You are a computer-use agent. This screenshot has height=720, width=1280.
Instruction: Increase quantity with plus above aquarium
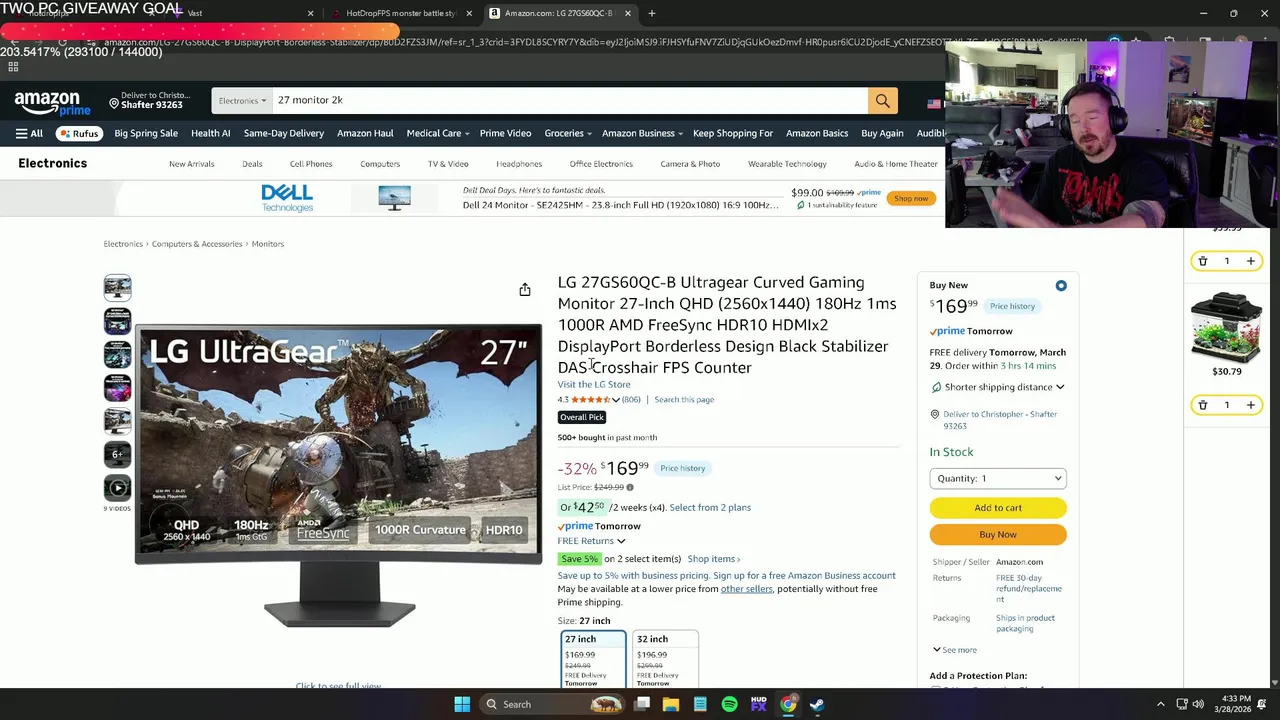(1250, 261)
